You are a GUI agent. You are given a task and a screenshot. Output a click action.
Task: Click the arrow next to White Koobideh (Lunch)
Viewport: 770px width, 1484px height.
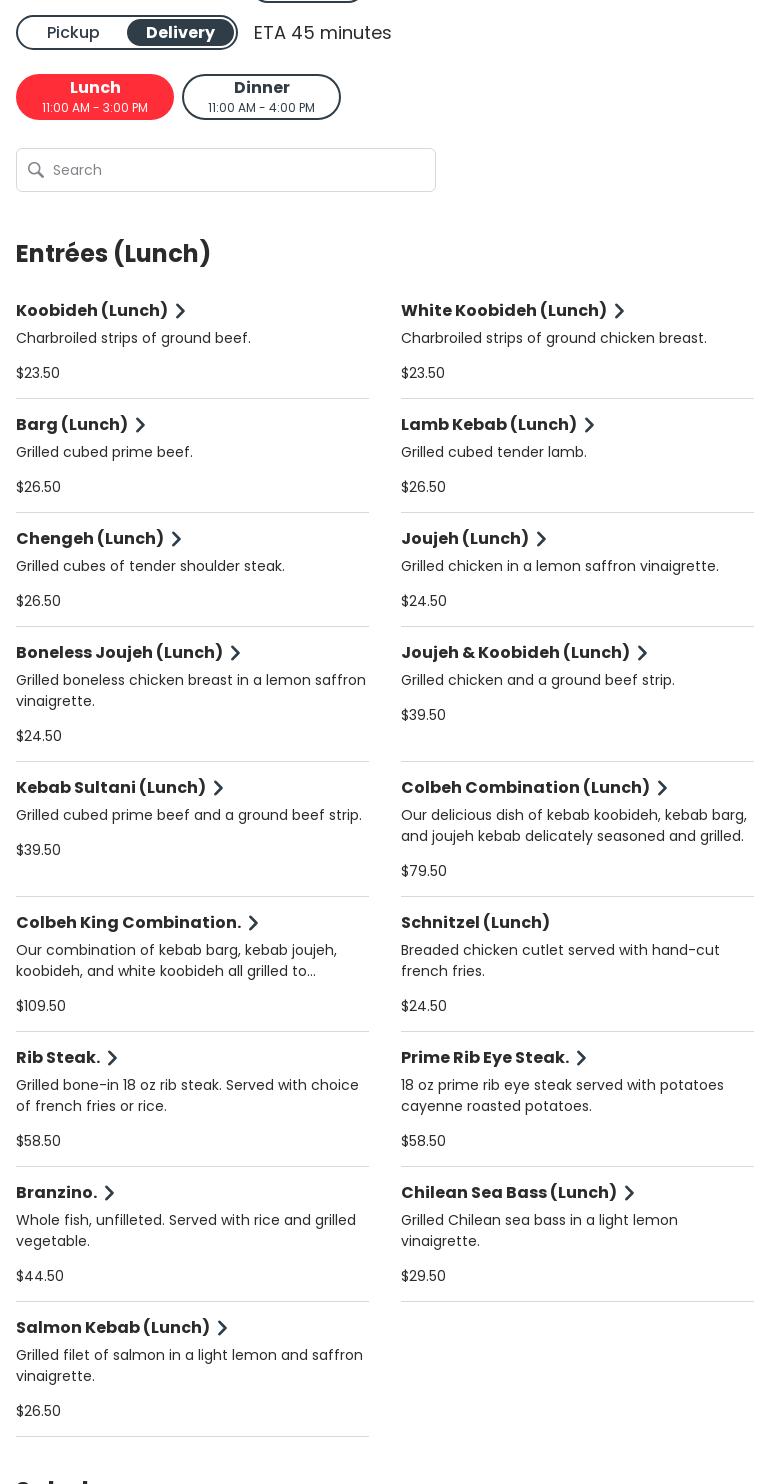coord(619,311)
